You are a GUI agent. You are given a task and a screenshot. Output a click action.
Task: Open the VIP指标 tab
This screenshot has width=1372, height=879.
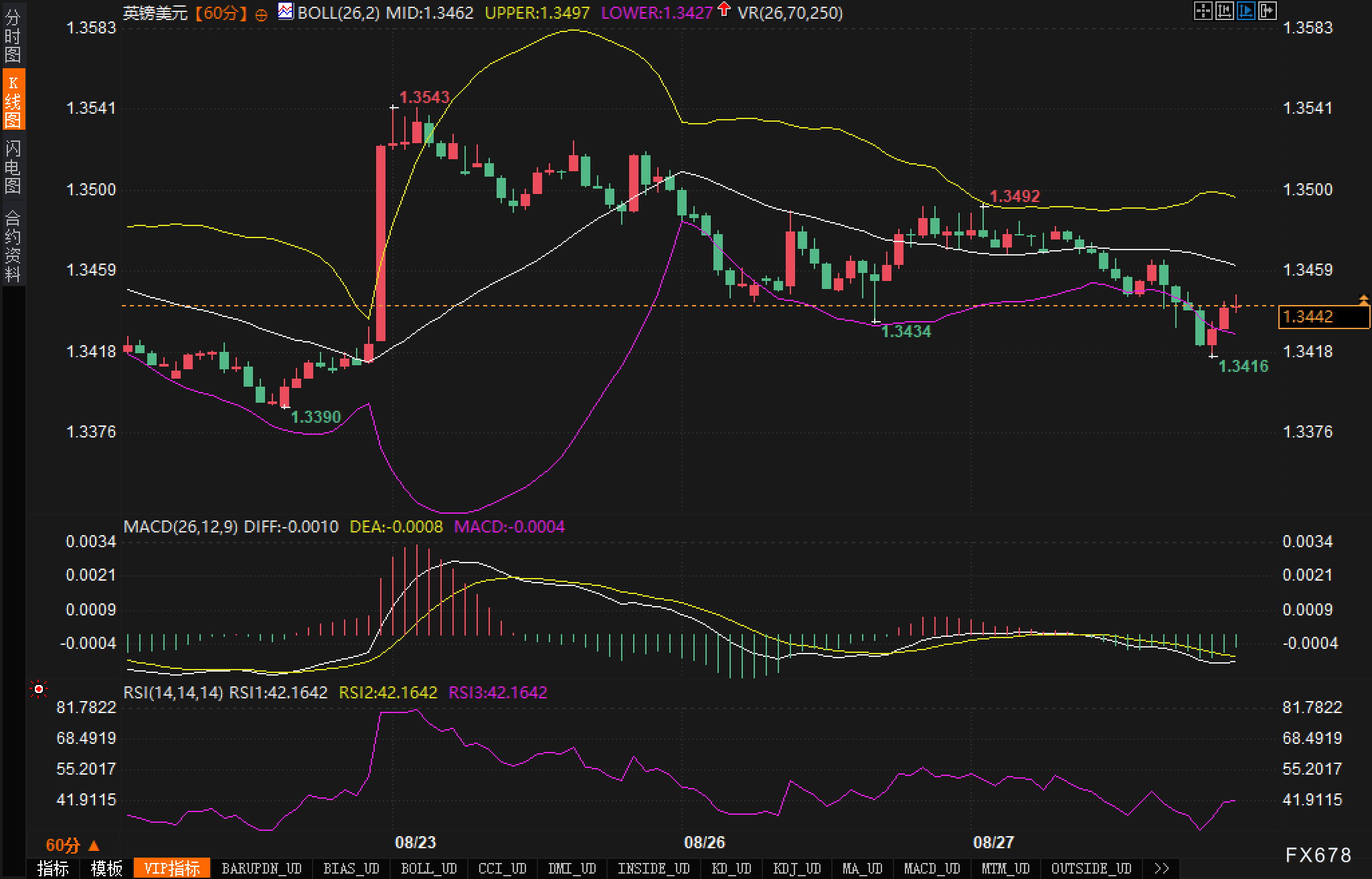pos(172,868)
